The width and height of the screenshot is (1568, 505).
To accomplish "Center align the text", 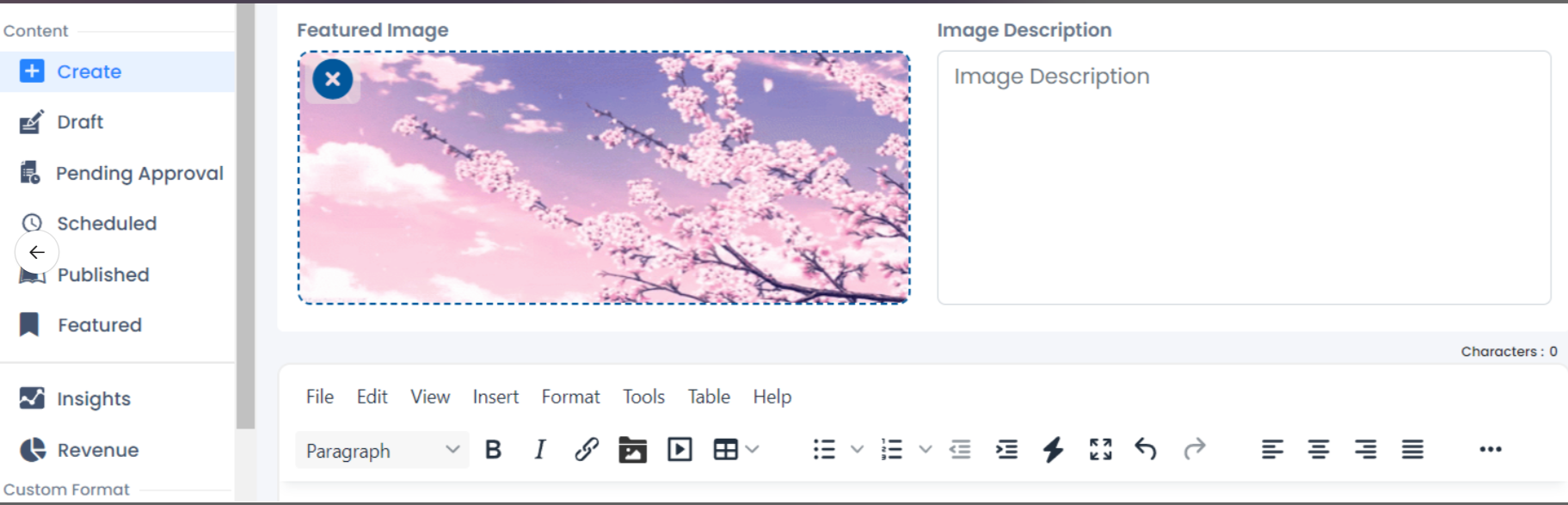I will pos(1318,450).
